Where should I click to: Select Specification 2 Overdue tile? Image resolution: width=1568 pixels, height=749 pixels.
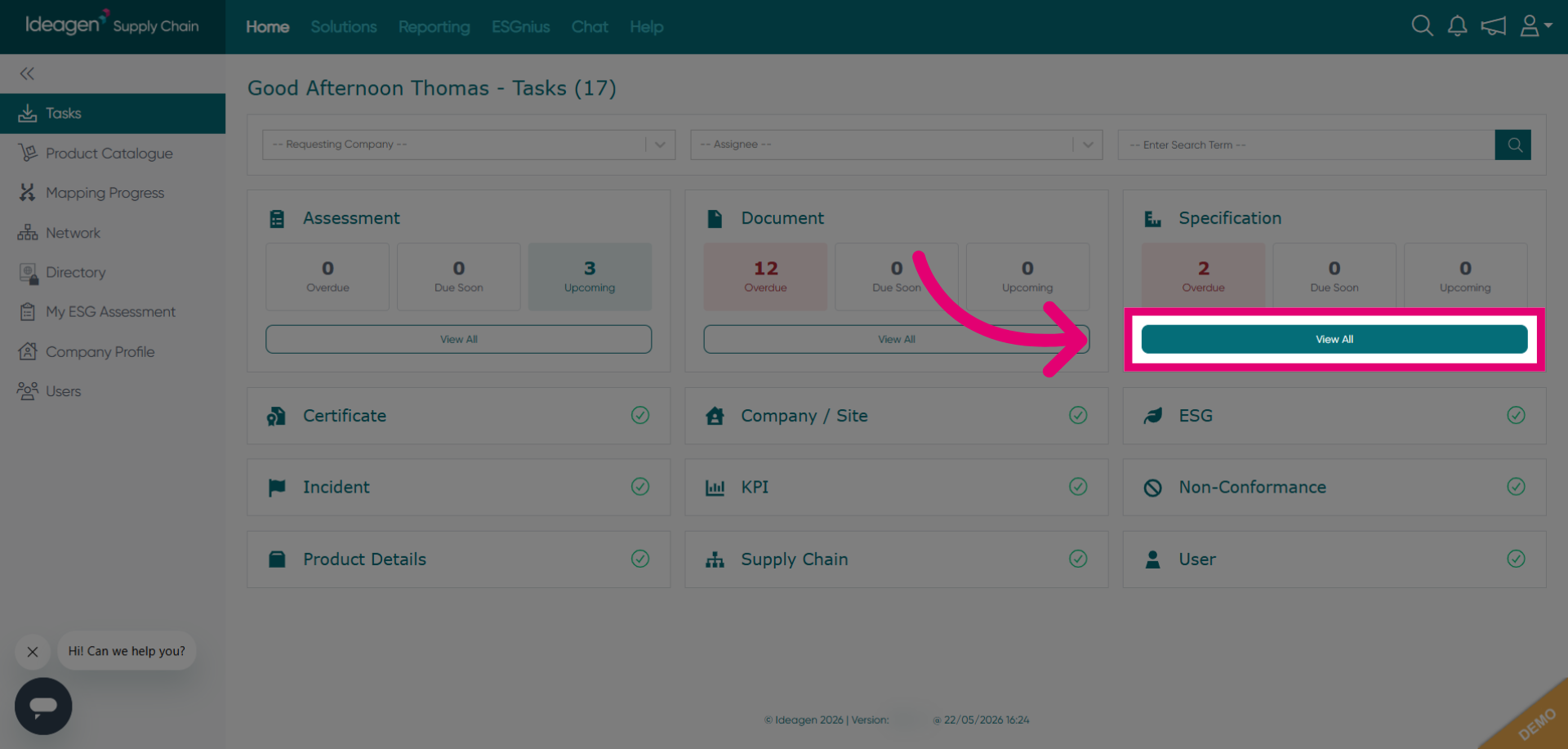[x=1204, y=277]
